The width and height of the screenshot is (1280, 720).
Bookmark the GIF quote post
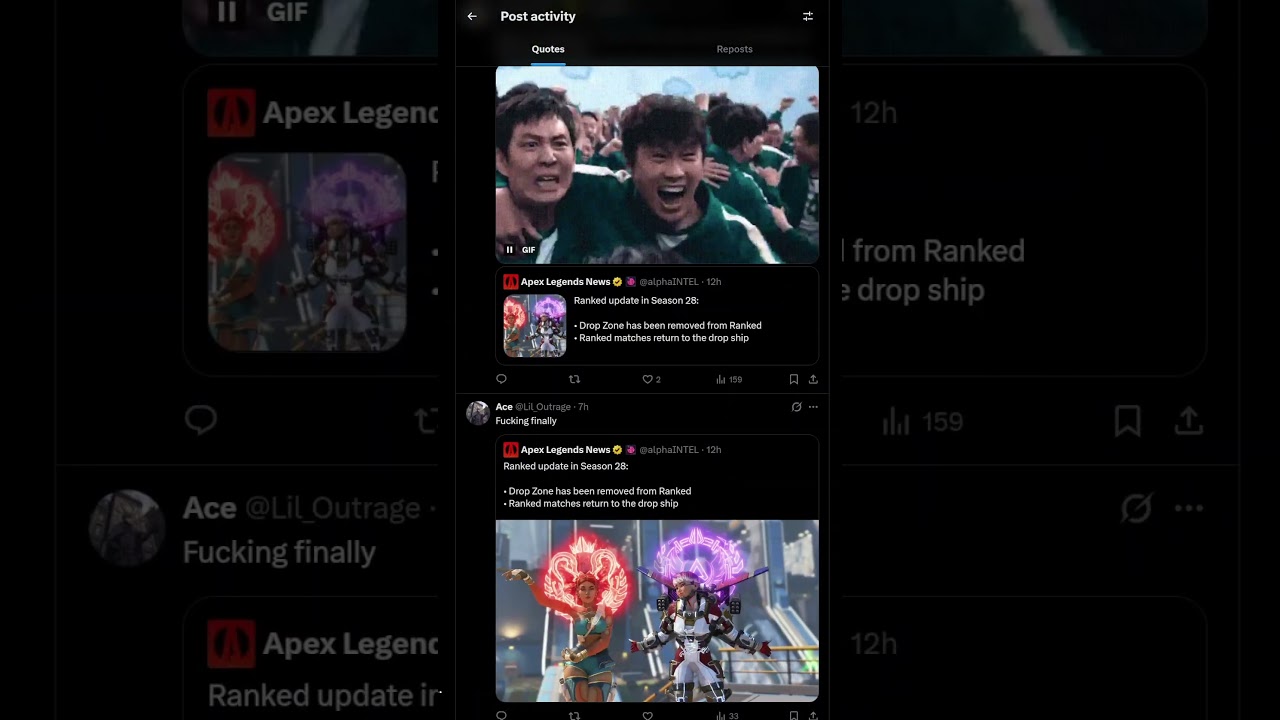click(794, 379)
